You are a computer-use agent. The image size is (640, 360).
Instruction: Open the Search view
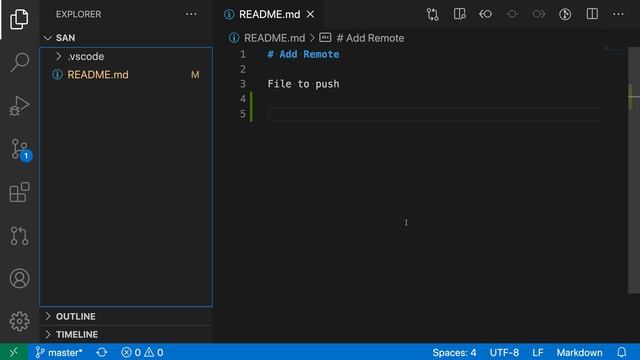(19, 62)
